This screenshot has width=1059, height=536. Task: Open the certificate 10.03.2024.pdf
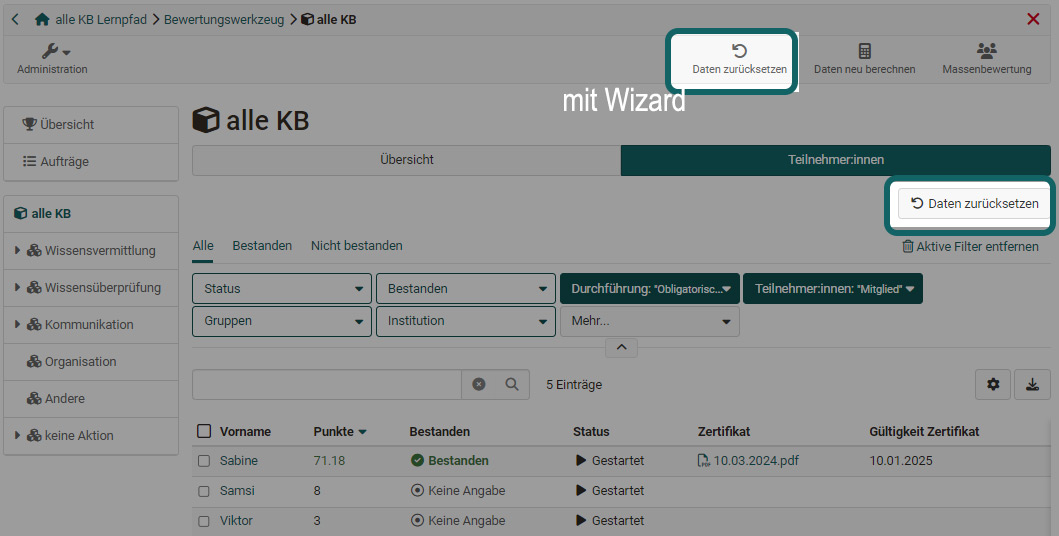(x=755, y=461)
